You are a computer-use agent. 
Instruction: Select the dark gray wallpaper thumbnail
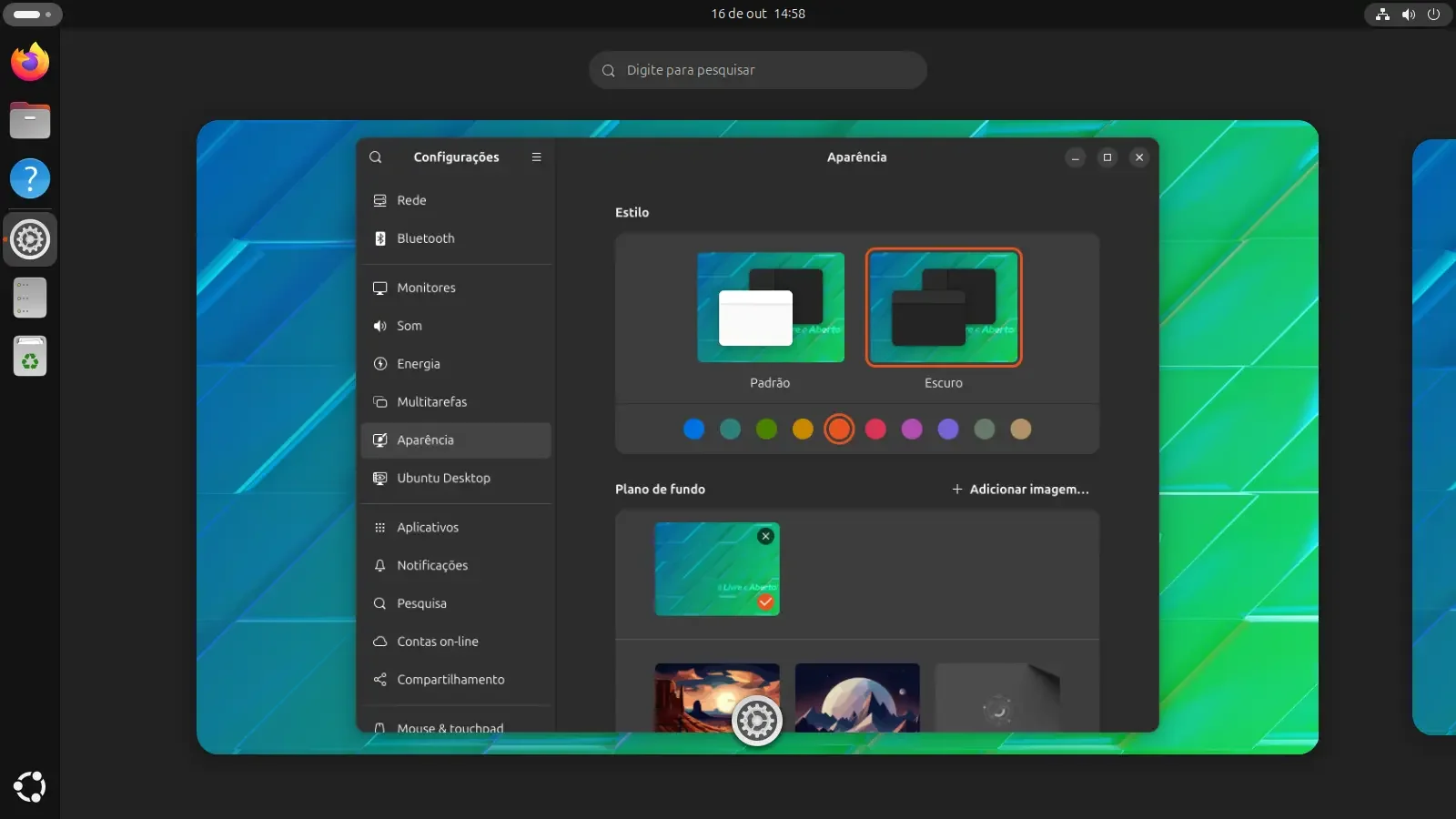(x=997, y=697)
